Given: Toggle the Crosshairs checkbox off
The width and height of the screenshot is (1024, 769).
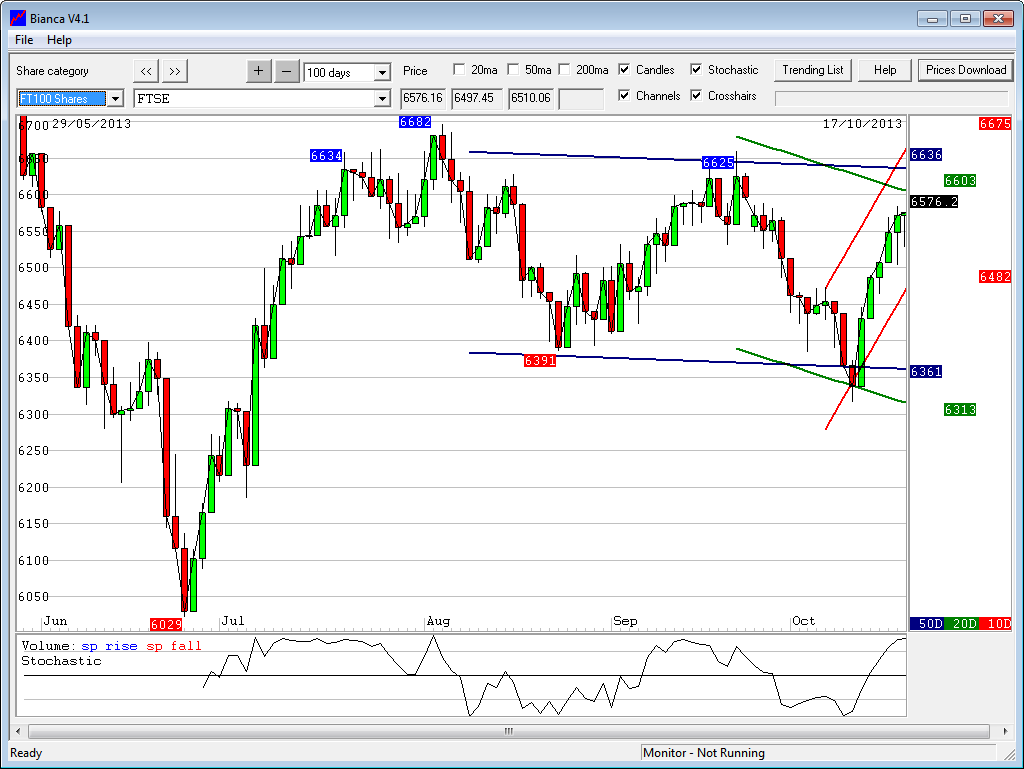Looking at the screenshot, I should (697, 96).
